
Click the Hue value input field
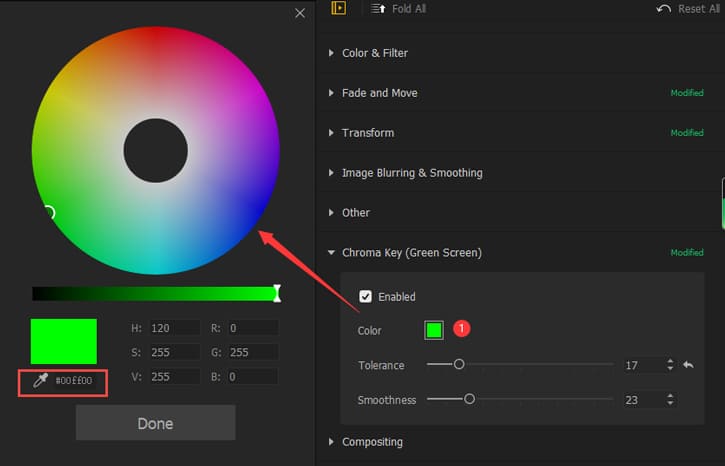pyautogui.click(x=174, y=328)
